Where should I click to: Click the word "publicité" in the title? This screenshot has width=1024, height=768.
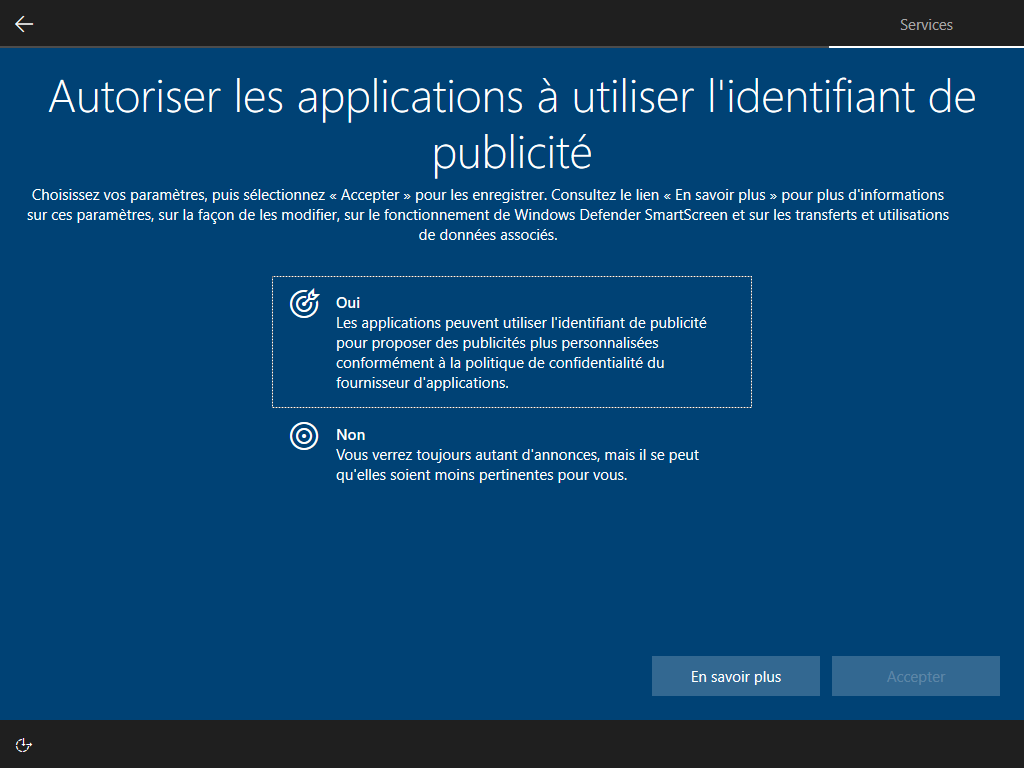(512, 154)
